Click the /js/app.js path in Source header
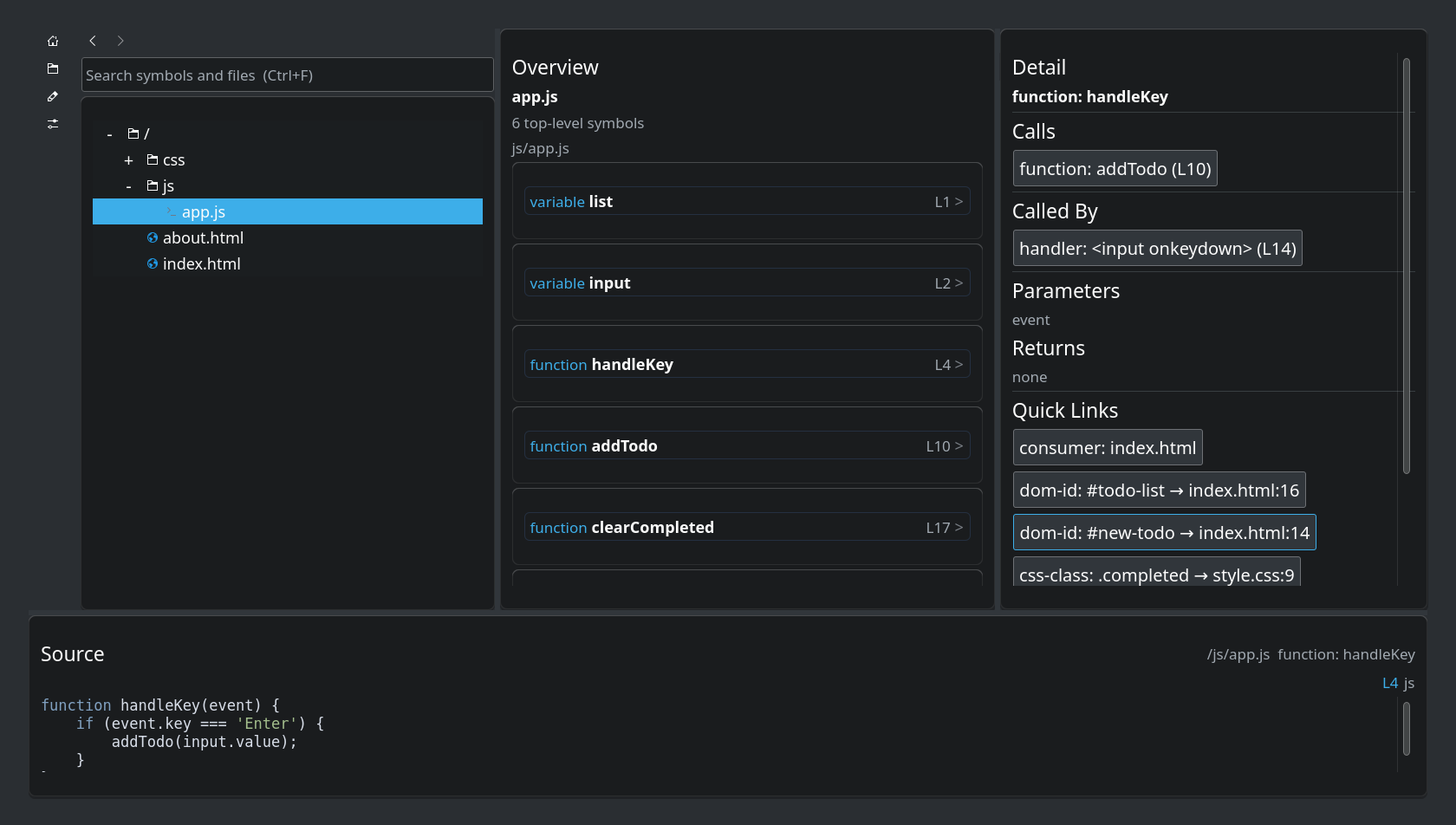1456x825 pixels. 1238,654
